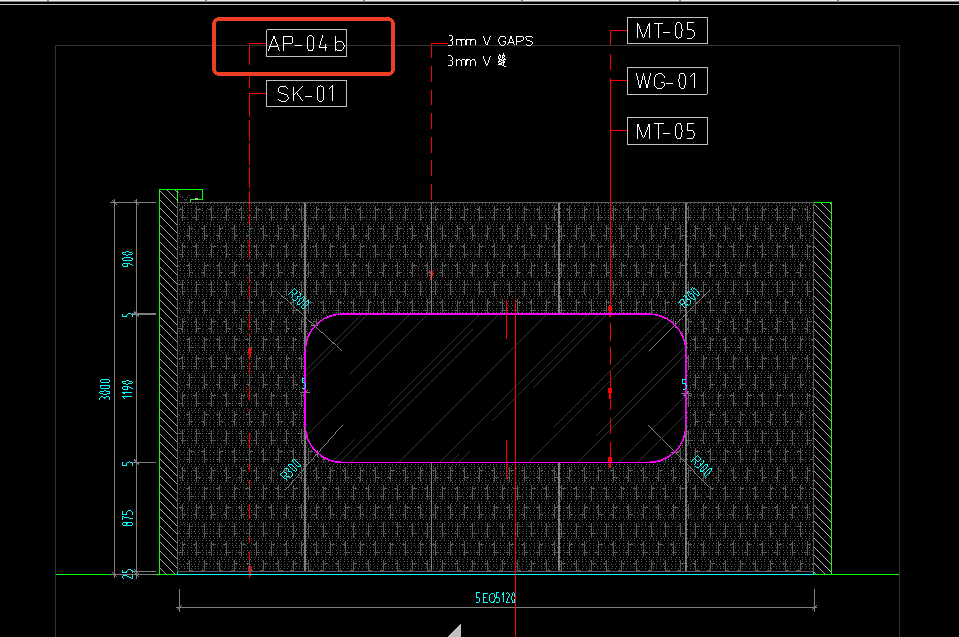Select the right hatched wall section
Image resolution: width=959 pixels, height=637 pixels.
822,390
